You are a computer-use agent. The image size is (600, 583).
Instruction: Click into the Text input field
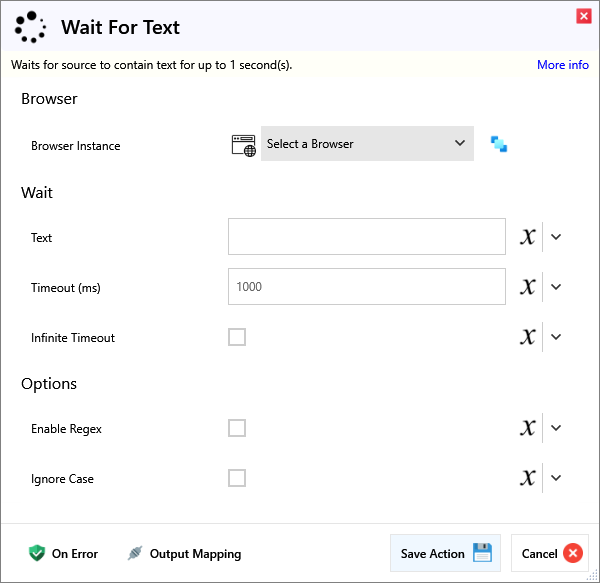pyautogui.click(x=366, y=237)
